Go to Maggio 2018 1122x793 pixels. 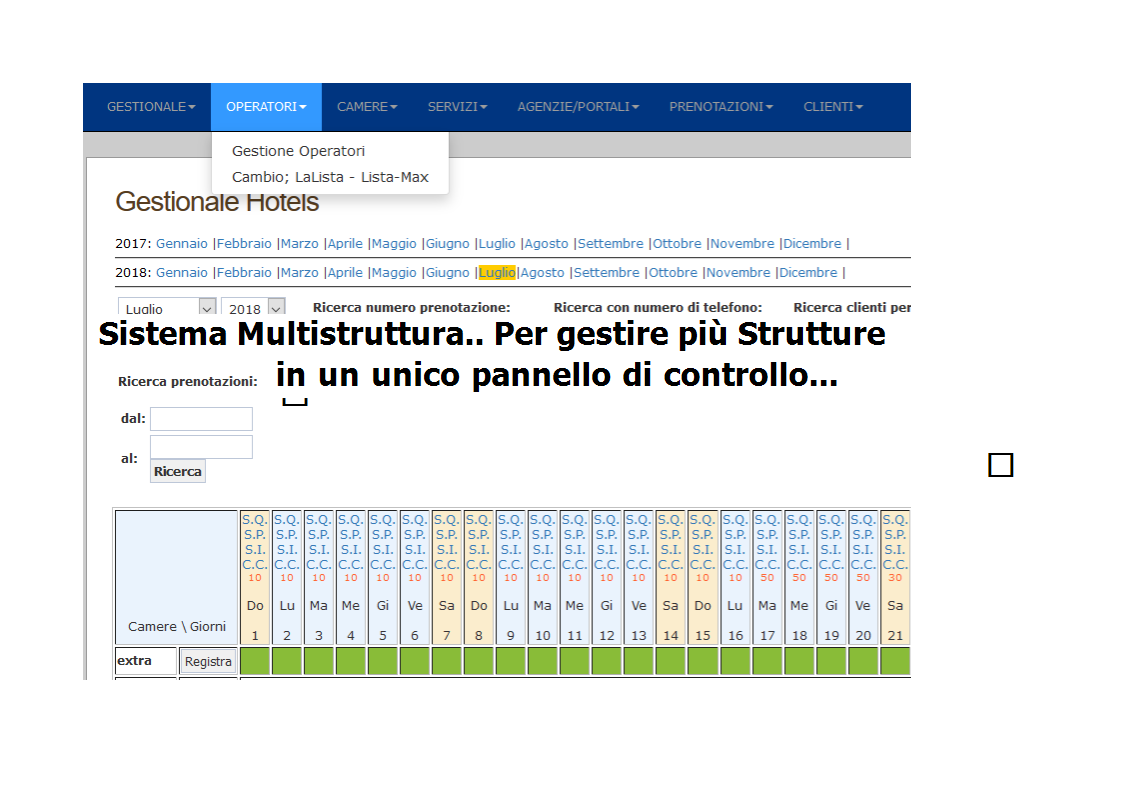point(394,273)
